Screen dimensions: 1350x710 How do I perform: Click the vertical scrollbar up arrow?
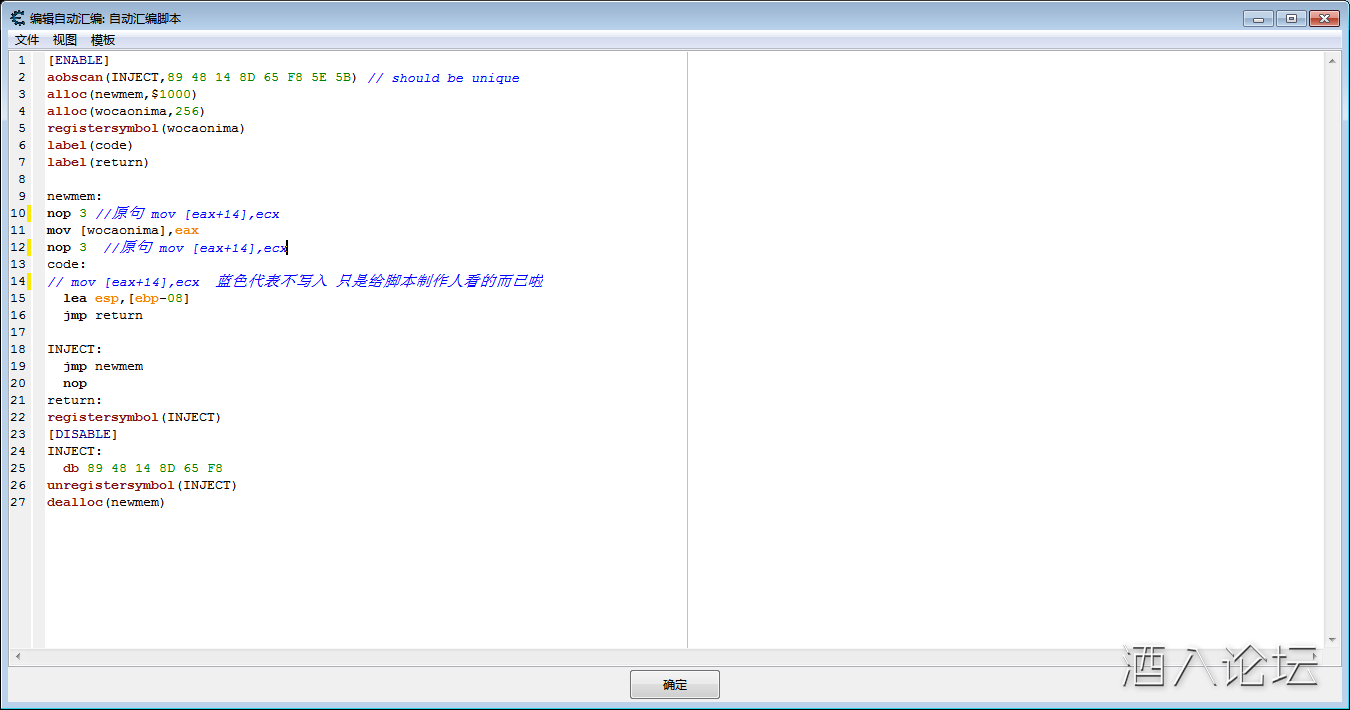(x=1332, y=61)
